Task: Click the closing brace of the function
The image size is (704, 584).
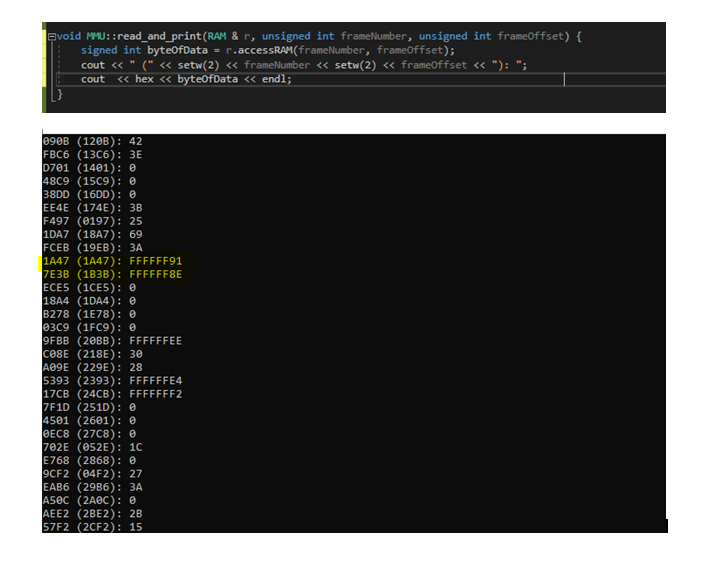Action: 60,94
